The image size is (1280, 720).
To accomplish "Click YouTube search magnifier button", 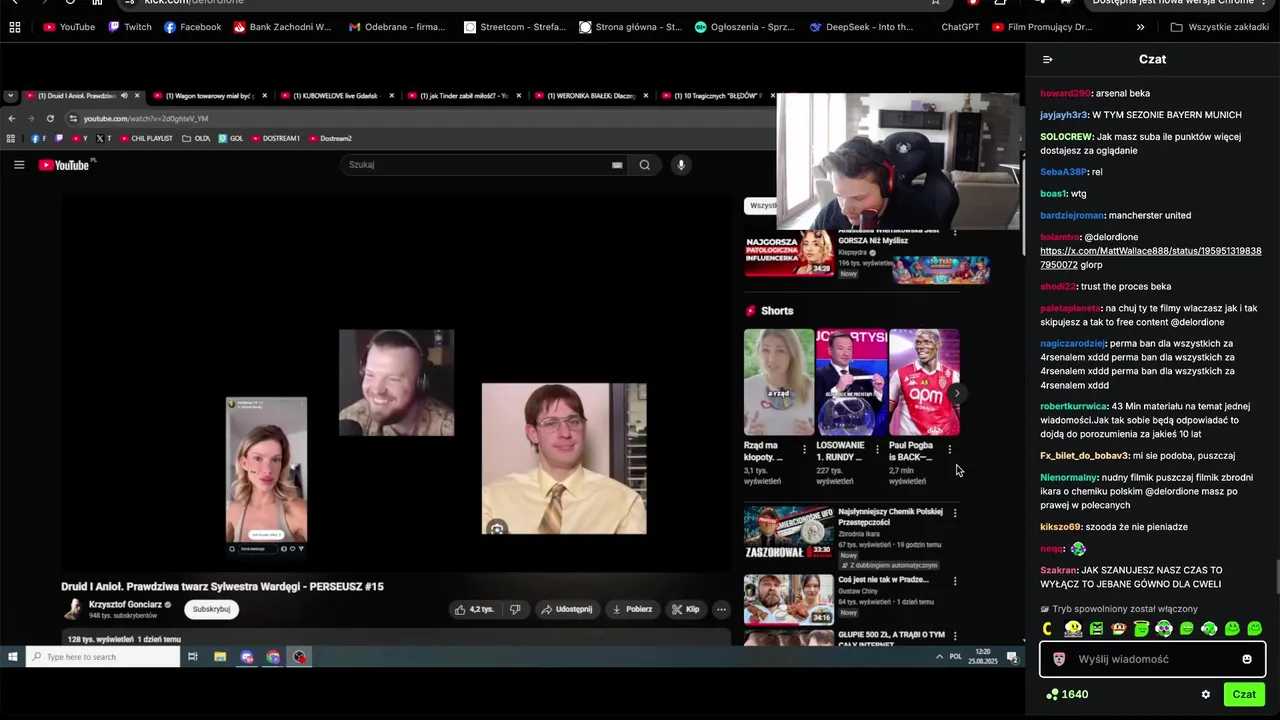I will tap(645, 165).
